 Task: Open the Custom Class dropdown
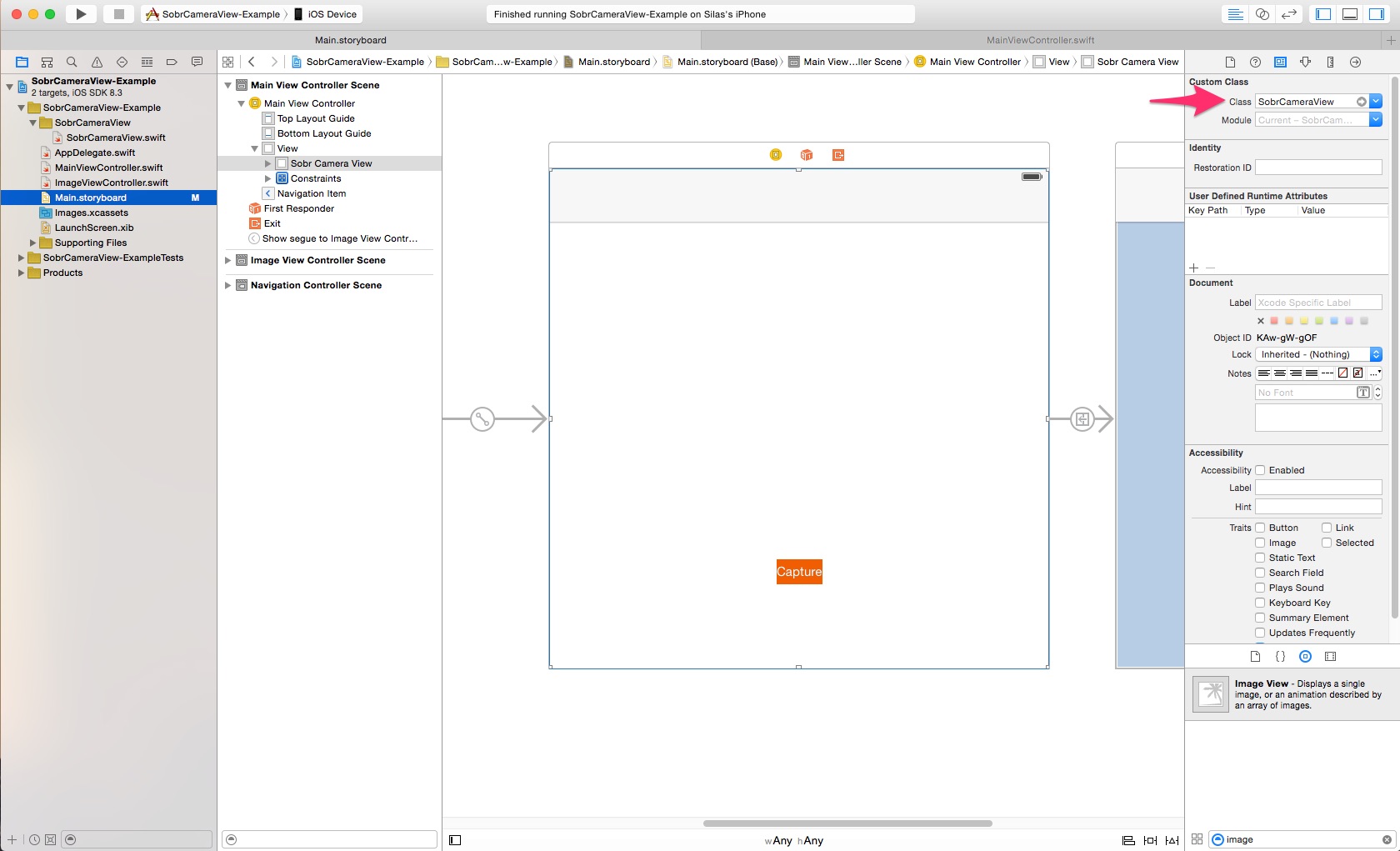coord(1376,102)
